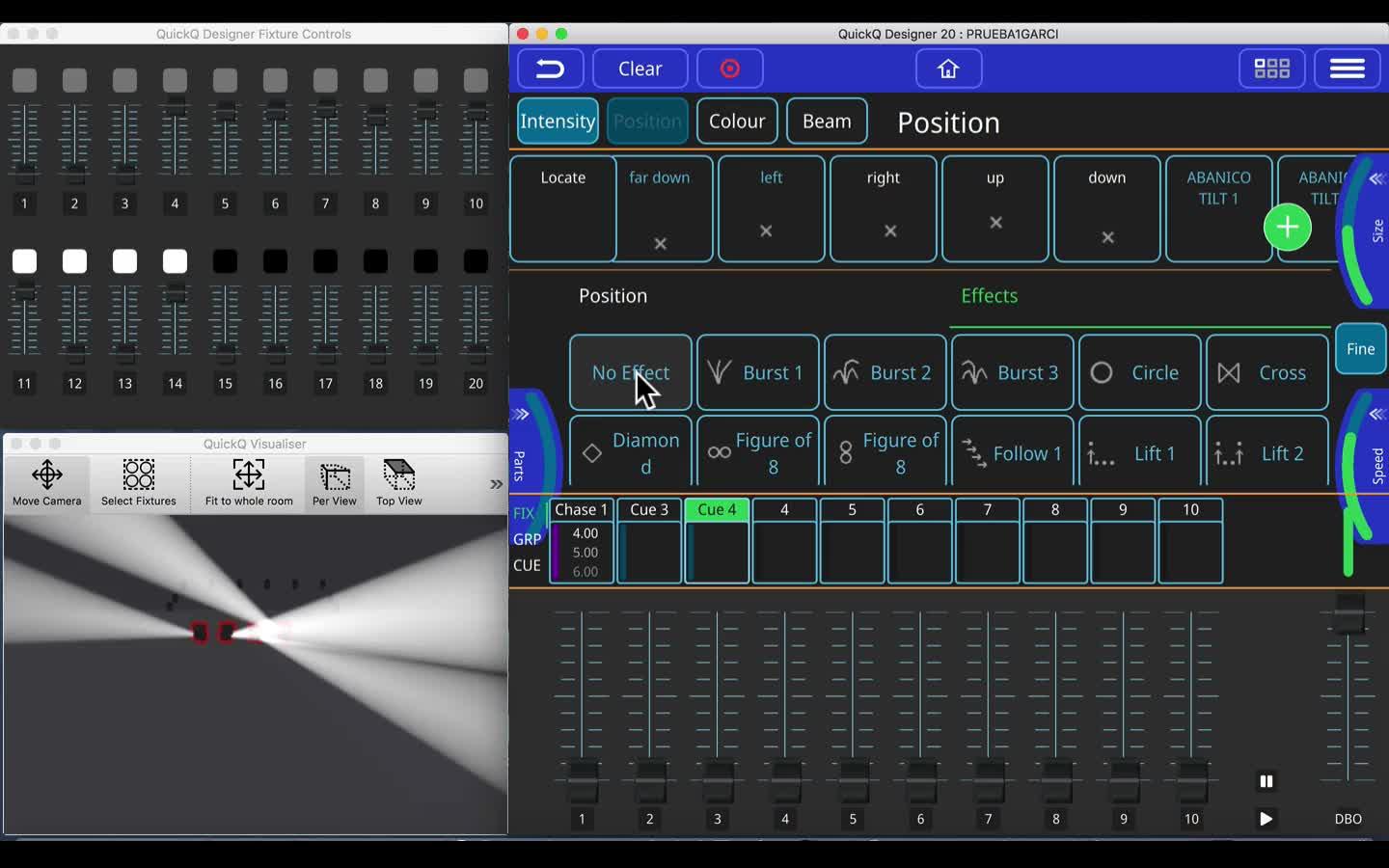Toggle fixture 11 select button
Viewport: 1389px width, 868px height.
(24, 261)
